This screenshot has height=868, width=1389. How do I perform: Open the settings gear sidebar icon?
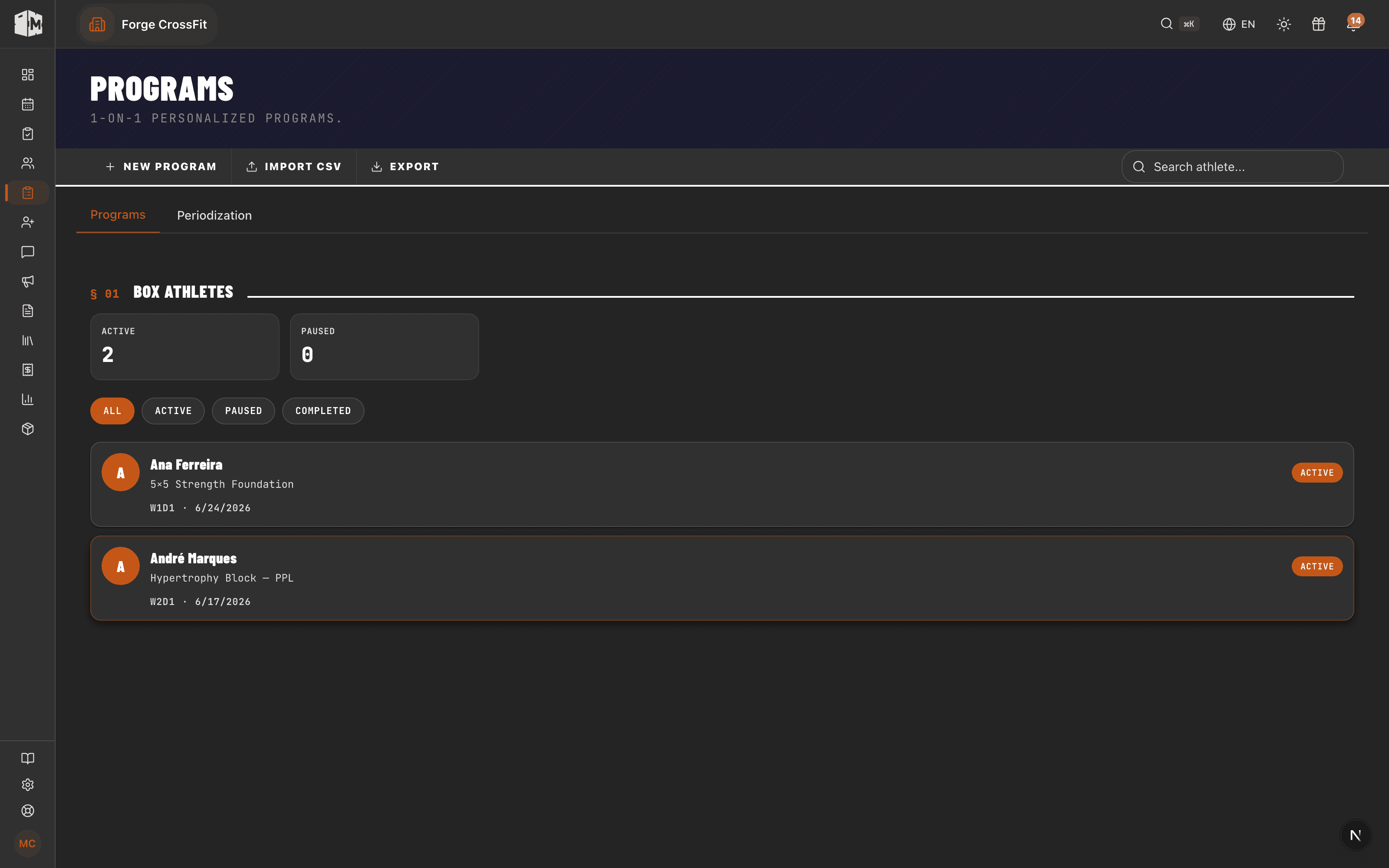point(27,785)
